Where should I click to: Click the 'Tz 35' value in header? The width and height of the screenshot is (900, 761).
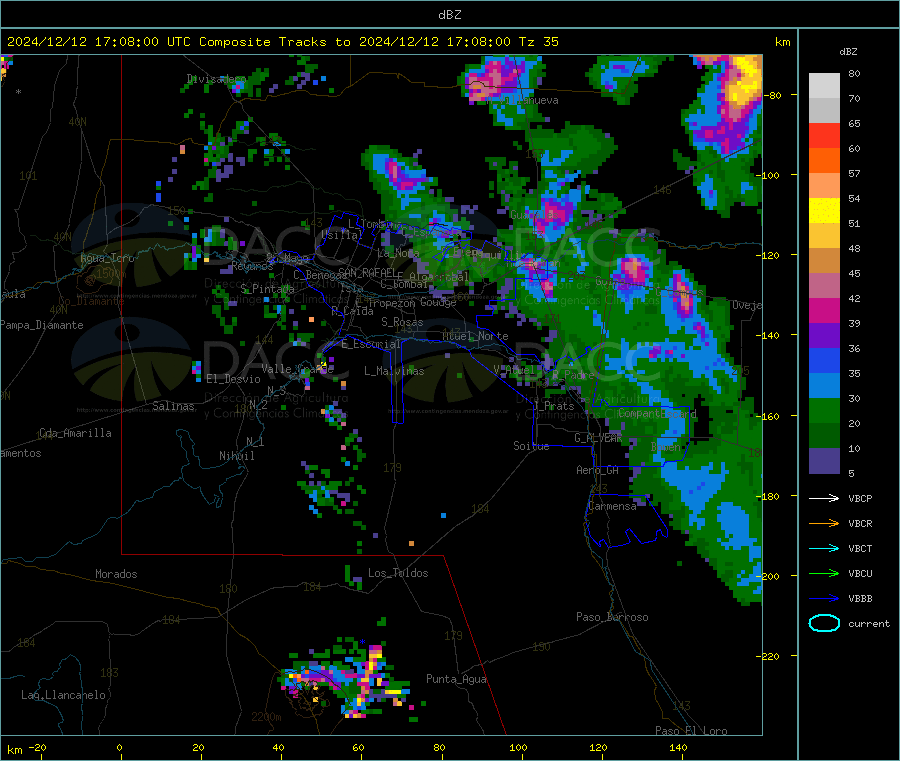[538, 42]
